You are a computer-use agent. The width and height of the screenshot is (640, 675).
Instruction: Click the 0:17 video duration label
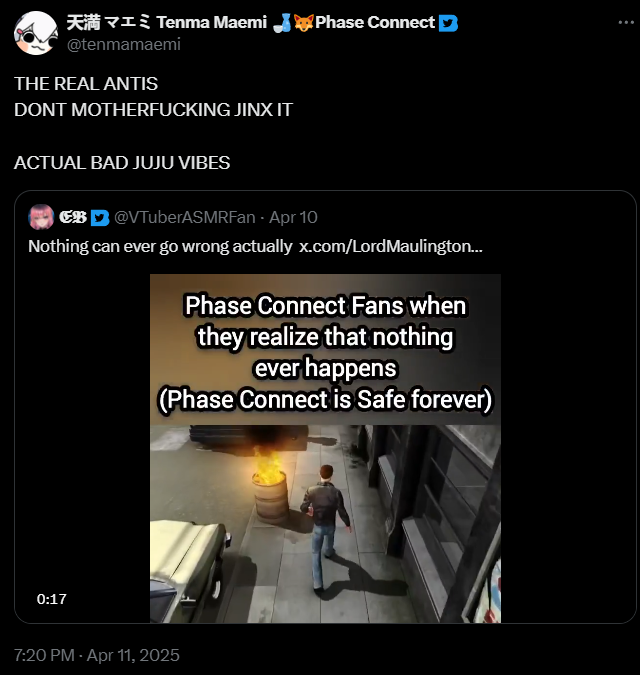(x=52, y=599)
